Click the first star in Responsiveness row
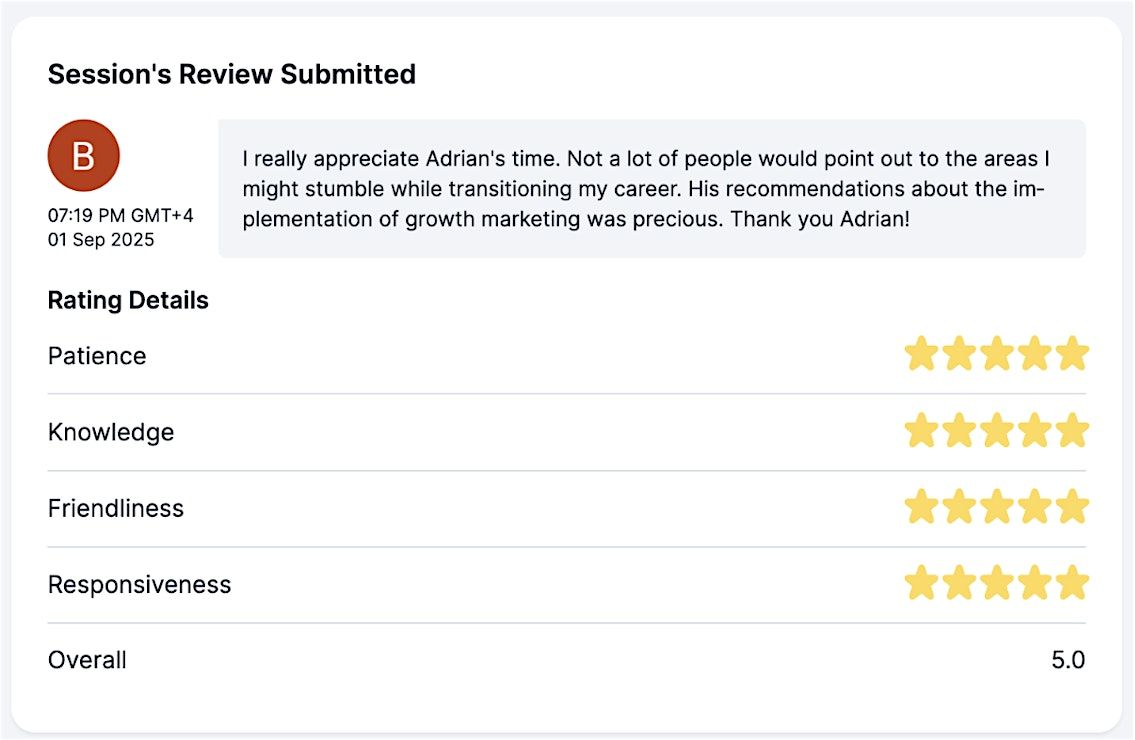 (921, 583)
